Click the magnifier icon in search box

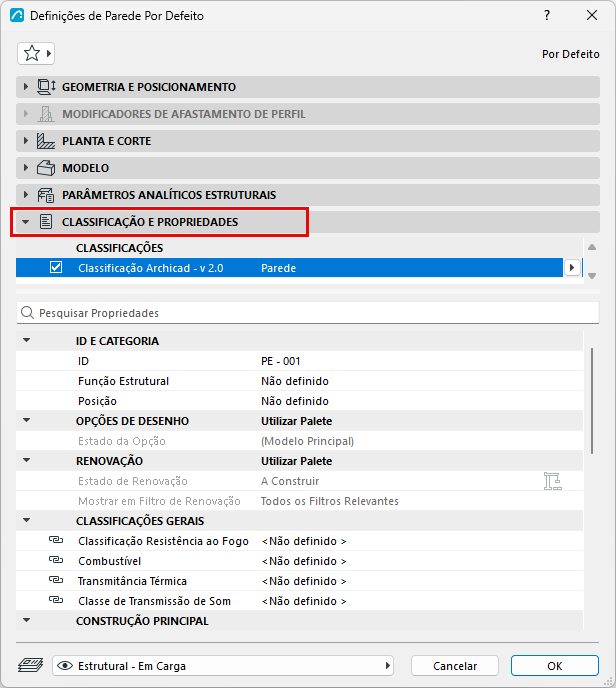point(27,313)
